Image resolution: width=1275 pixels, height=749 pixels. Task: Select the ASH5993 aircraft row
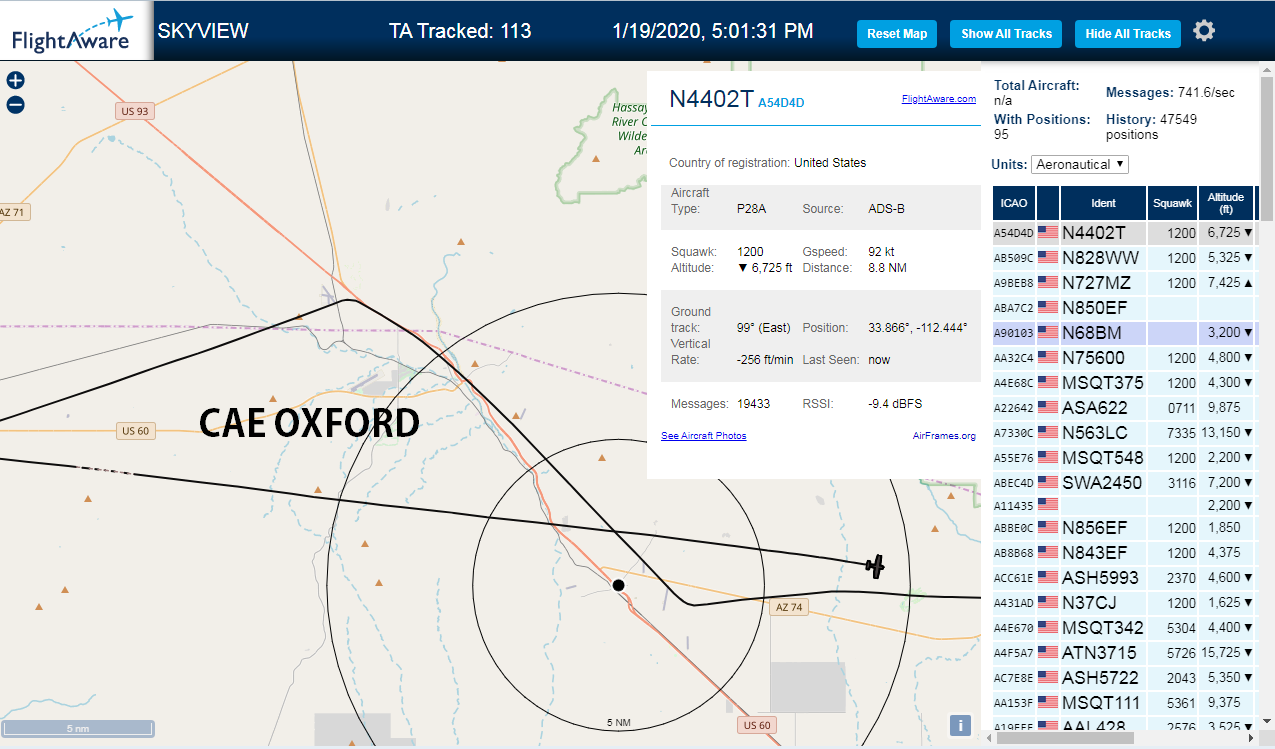coord(1125,578)
